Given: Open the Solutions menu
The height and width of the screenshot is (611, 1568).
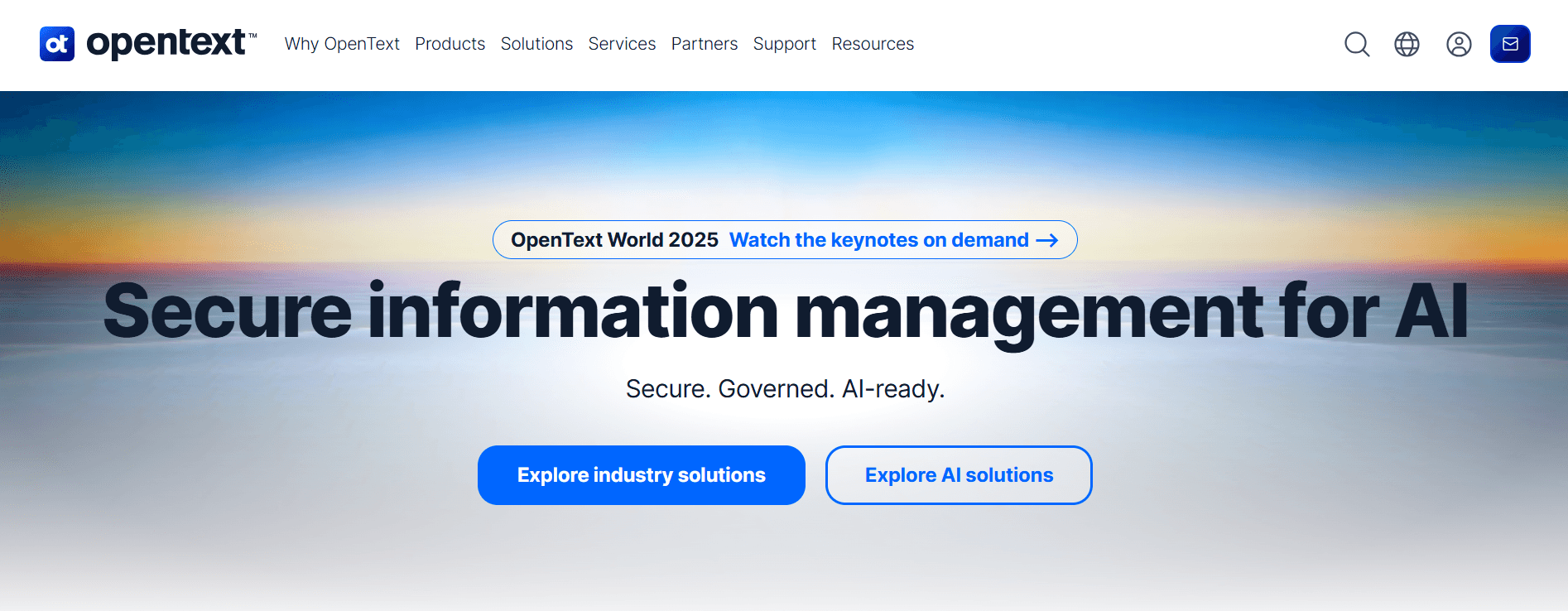Looking at the screenshot, I should pos(536,44).
